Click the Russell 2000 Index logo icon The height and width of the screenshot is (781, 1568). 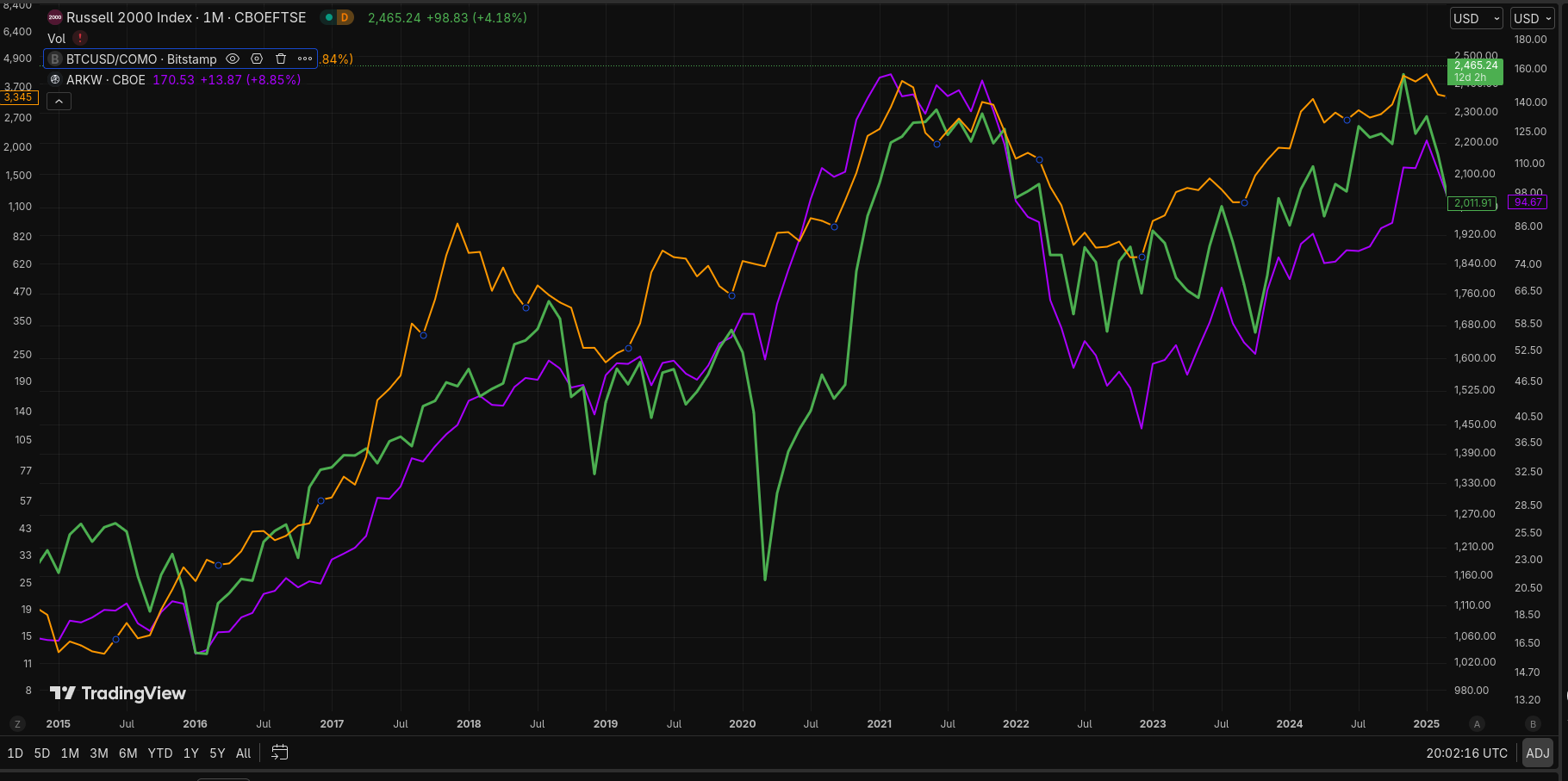55,17
